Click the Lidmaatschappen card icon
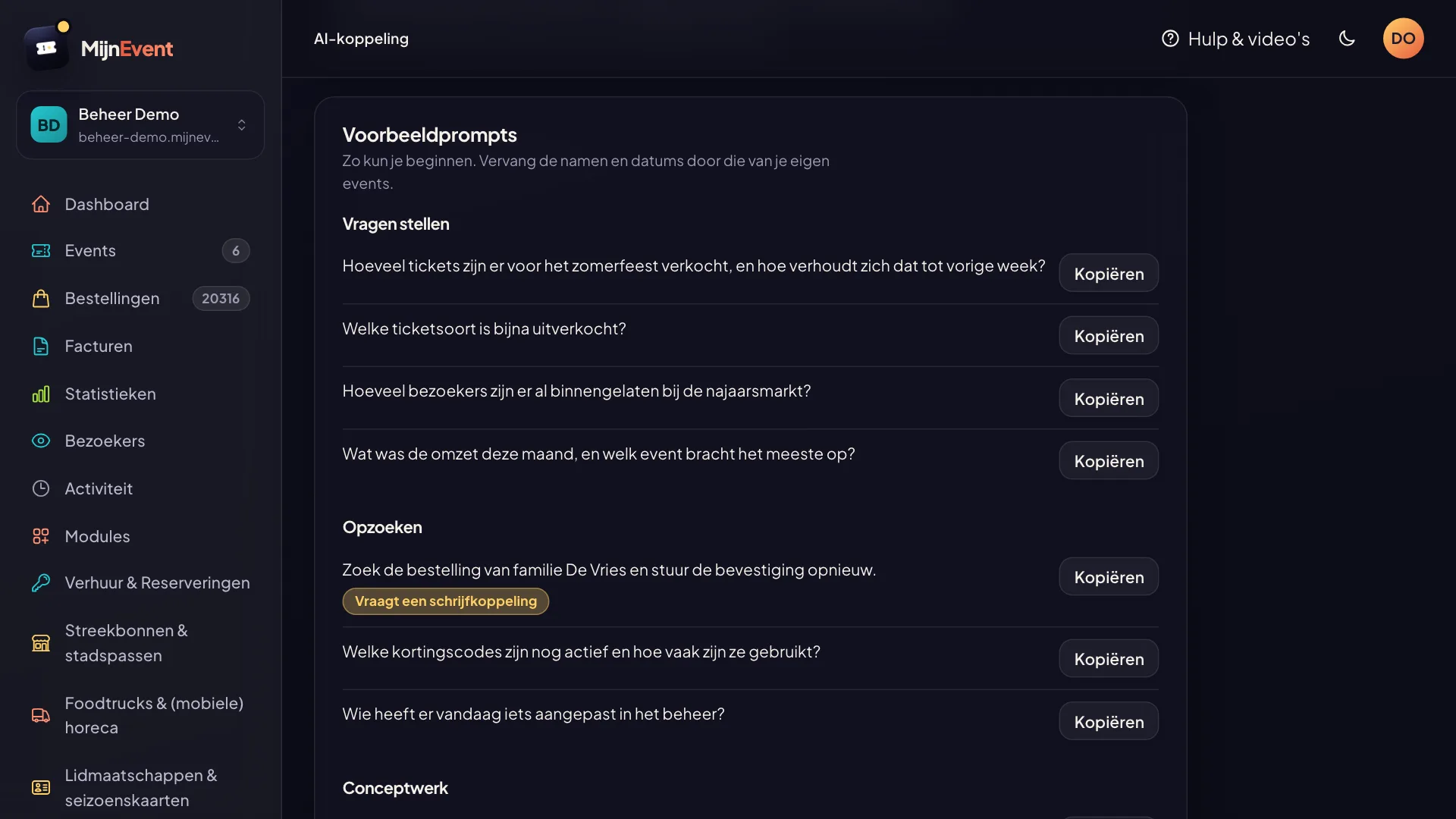This screenshot has width=1456, height=819. tap(41, 788)
